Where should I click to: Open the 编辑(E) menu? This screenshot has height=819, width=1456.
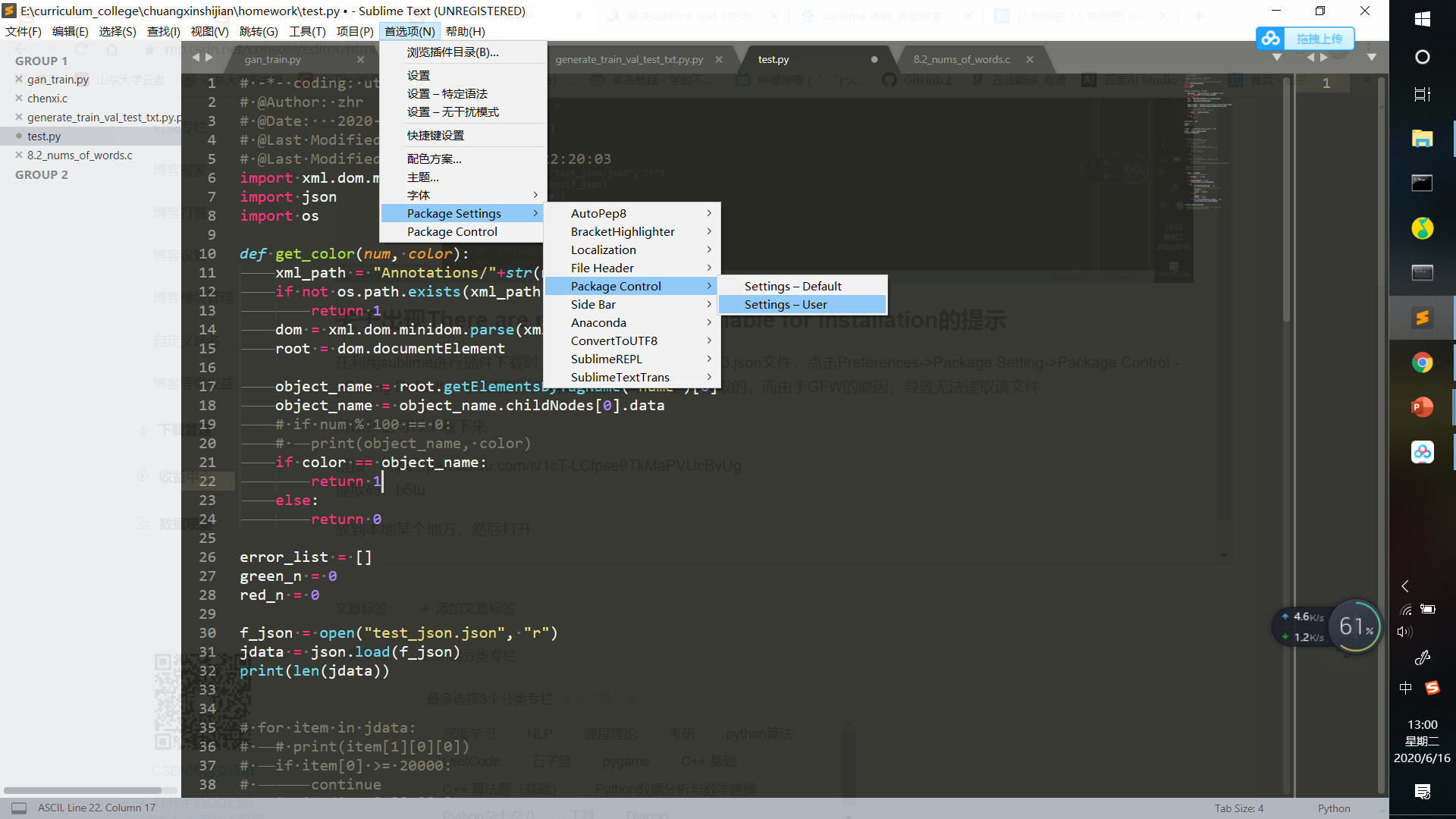click(71, 31)
